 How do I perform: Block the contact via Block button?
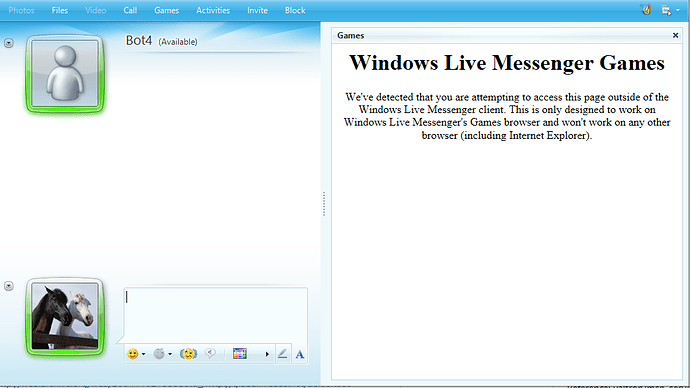[295, 10]
